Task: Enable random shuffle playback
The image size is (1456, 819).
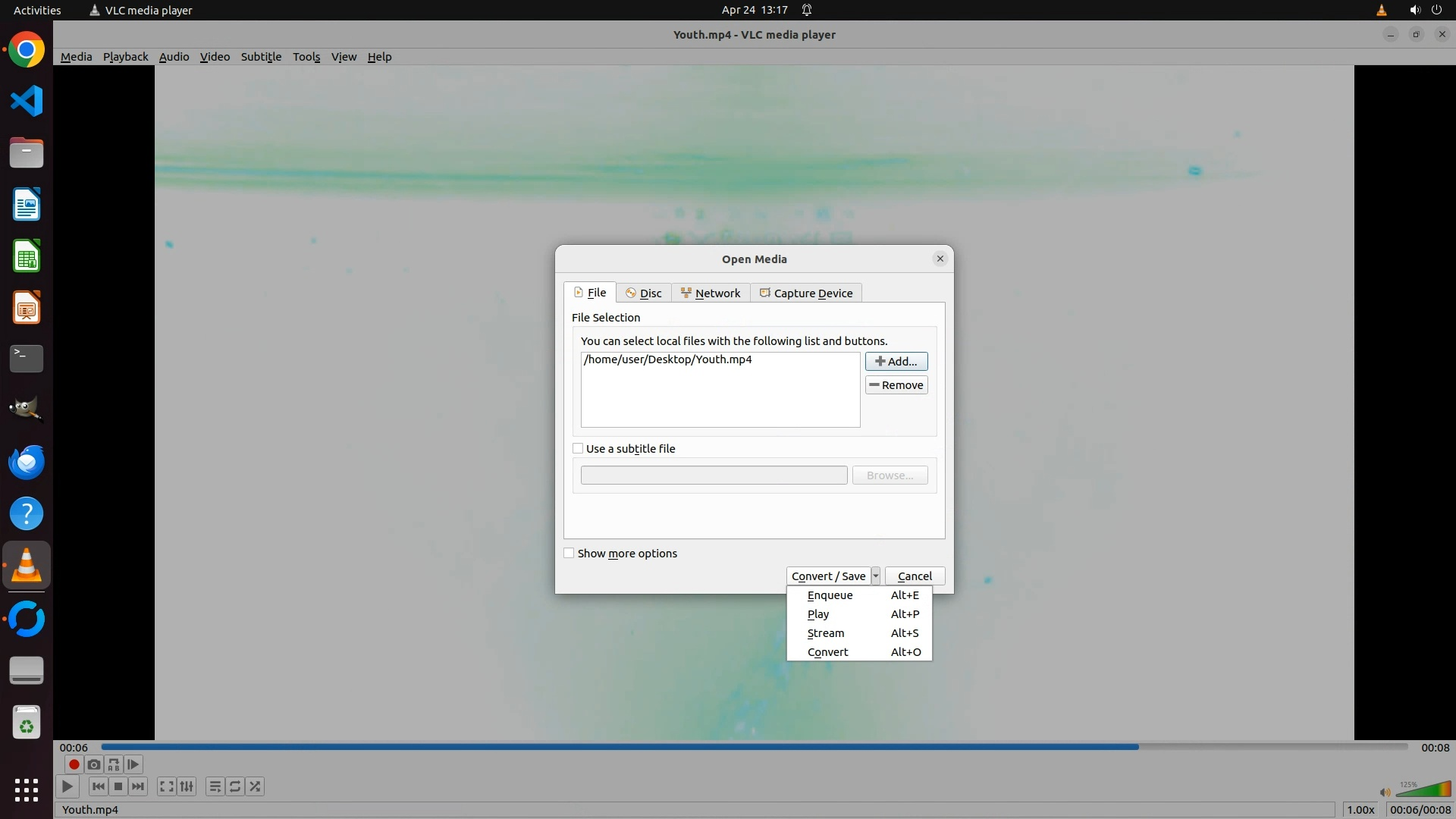Action: point(256,786)
